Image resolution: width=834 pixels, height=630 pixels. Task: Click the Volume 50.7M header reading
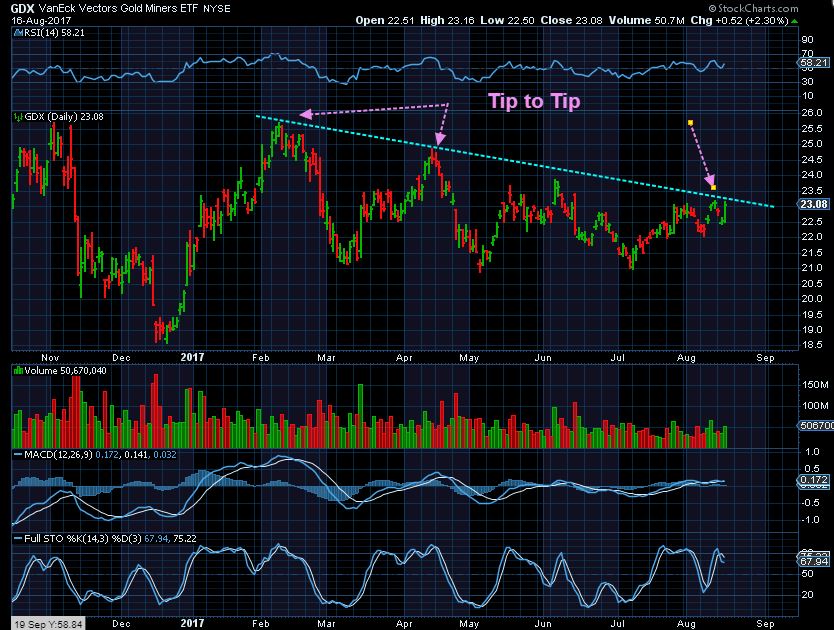[x=646, y=20]
